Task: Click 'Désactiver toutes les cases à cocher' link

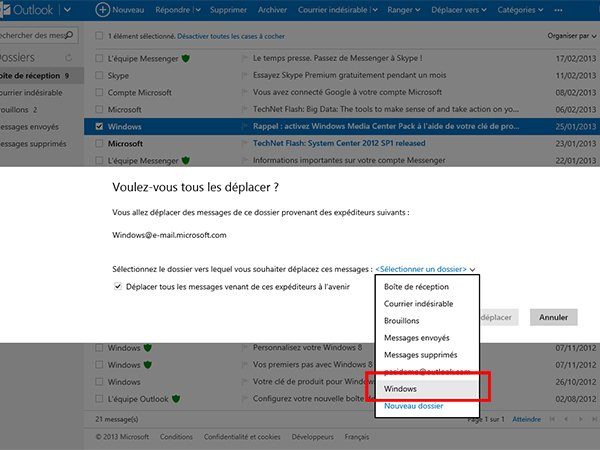Action: pos(231,36)
